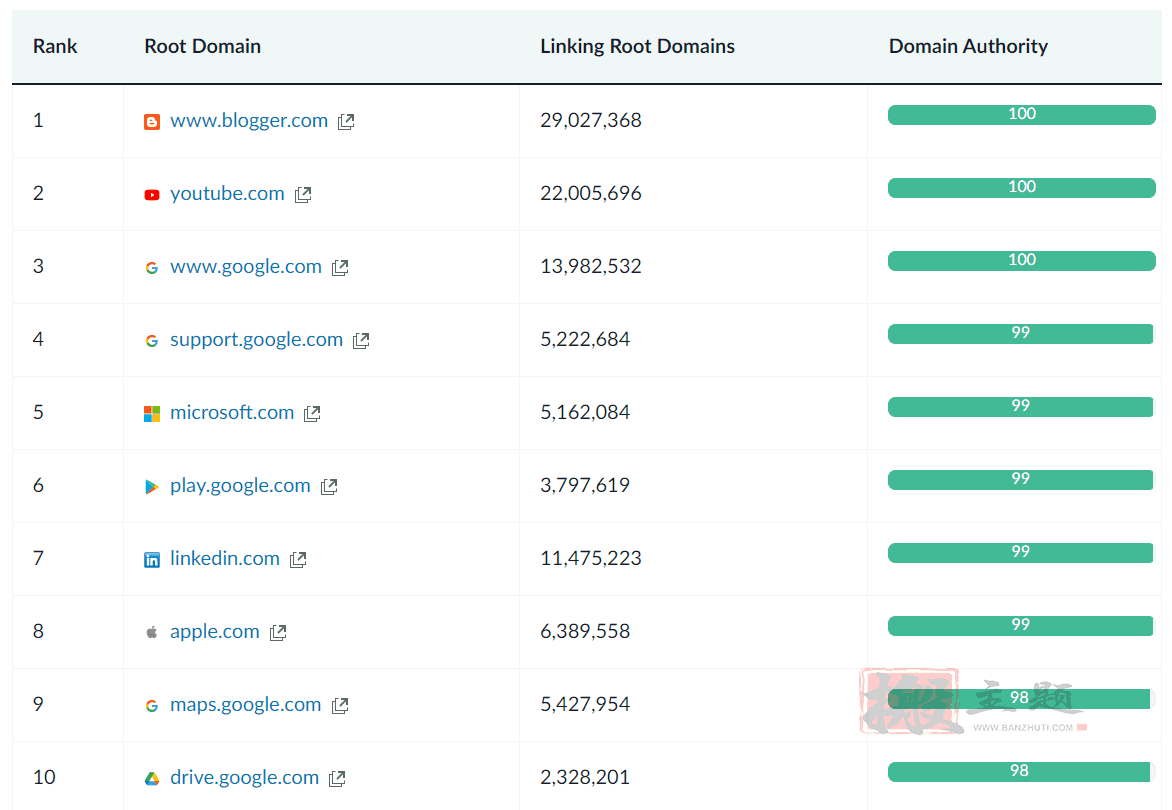Open the microsoft.com link

pyautogui.click(x=232, y=412)
